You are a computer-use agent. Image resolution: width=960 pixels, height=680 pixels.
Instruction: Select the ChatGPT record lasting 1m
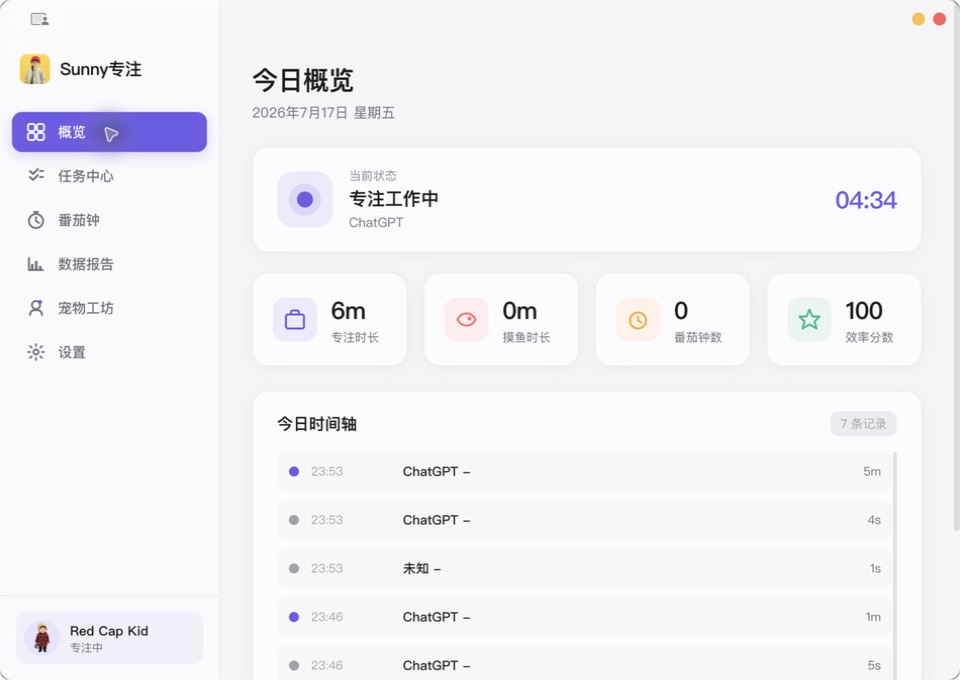(584, 617)
